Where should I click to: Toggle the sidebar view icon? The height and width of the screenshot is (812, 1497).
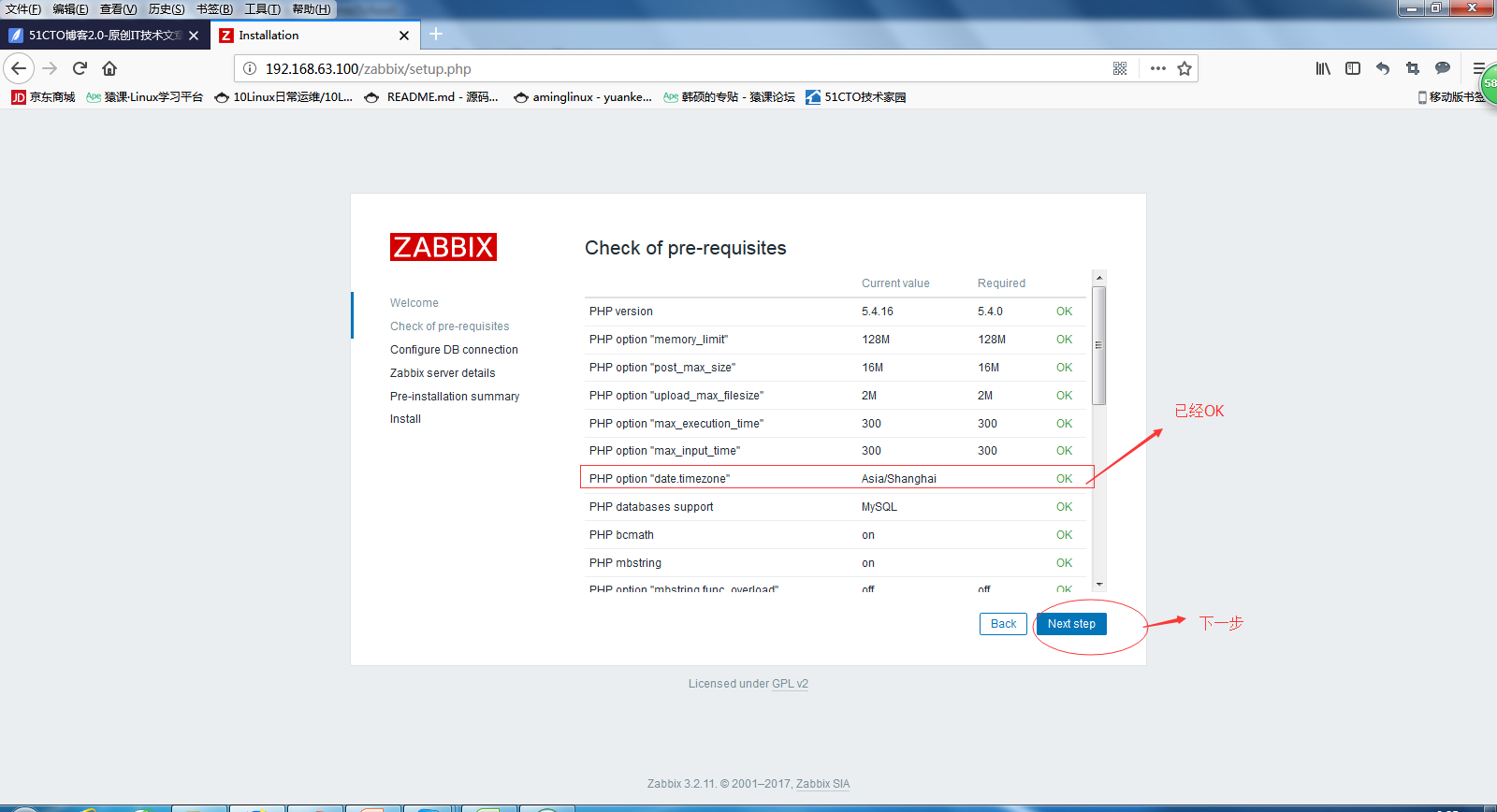[1353, 68]
